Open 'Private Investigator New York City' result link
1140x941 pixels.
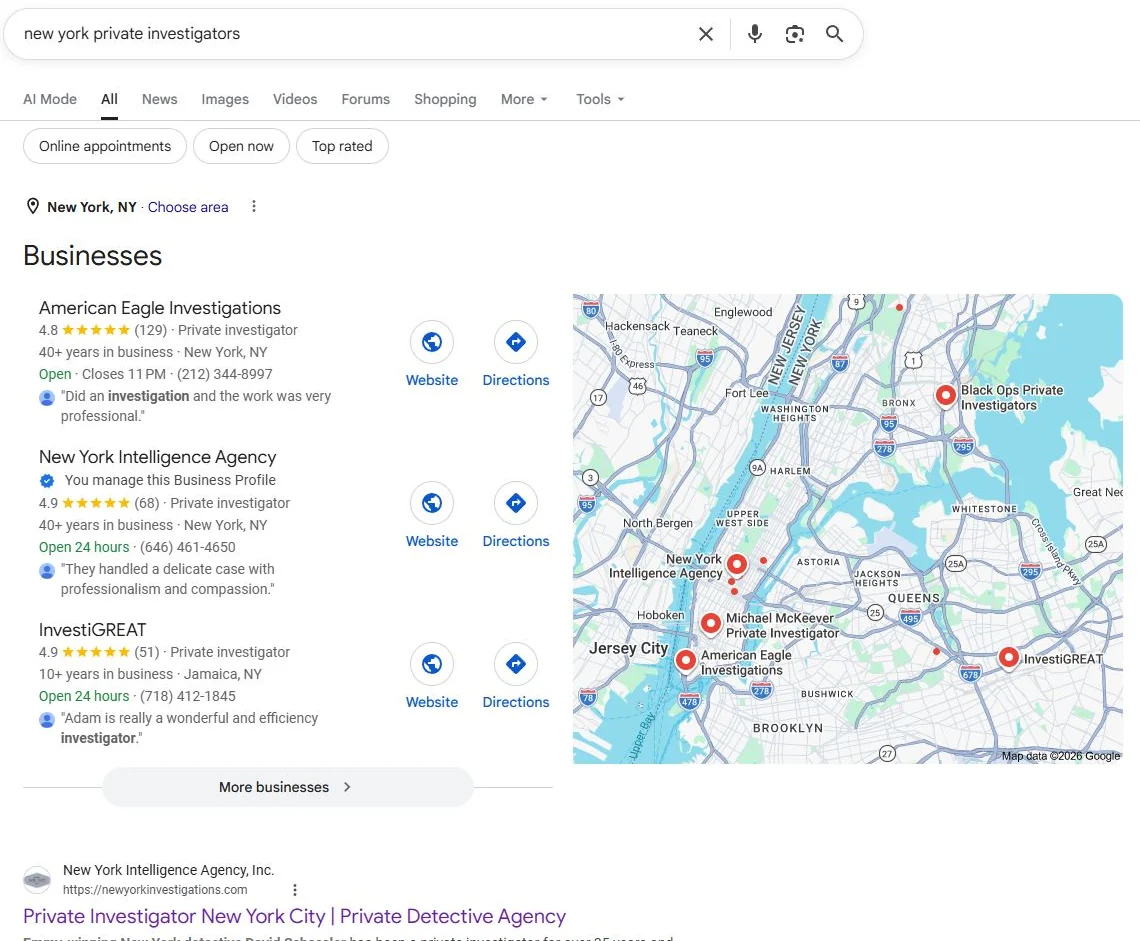coord(294,916)
